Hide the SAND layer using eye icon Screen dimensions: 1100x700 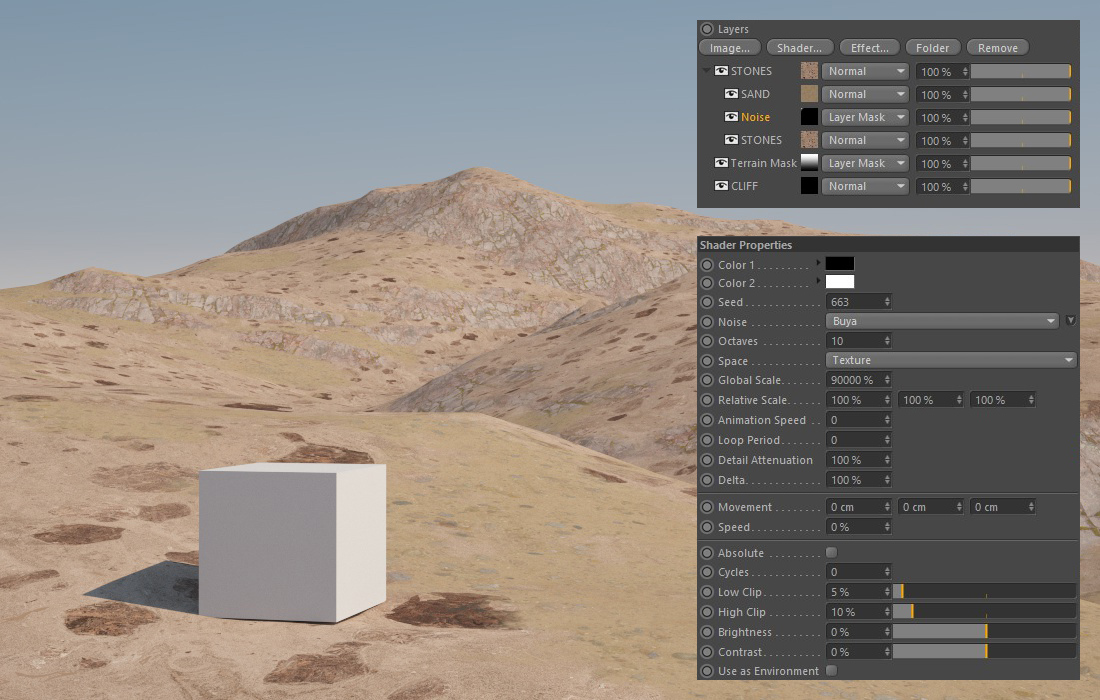pos(731,94)
